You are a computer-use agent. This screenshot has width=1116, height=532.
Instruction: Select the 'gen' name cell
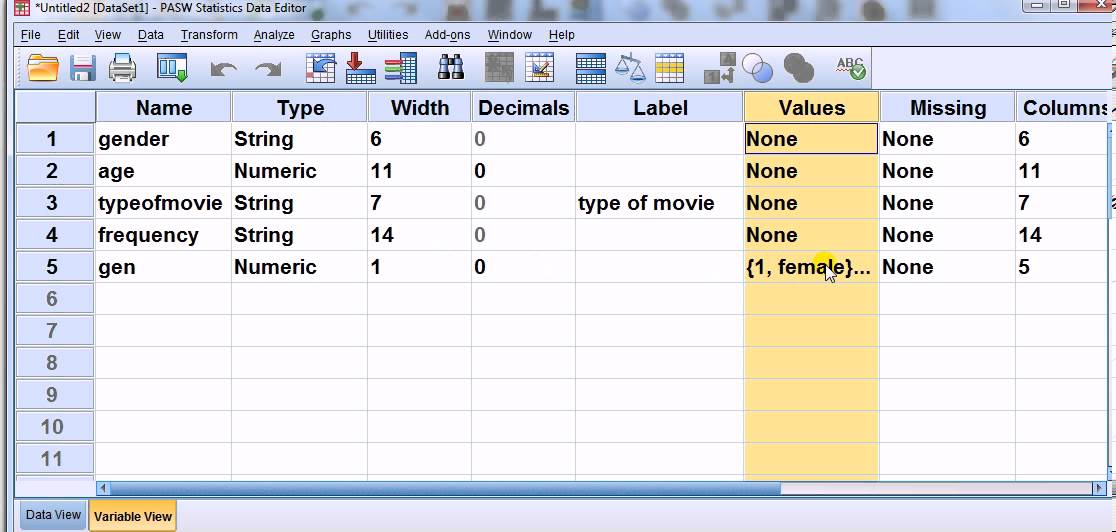coord(163,267)
